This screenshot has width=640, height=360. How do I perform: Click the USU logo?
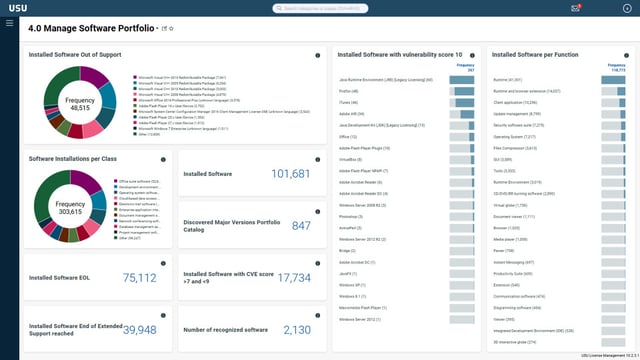pos(18,8)
